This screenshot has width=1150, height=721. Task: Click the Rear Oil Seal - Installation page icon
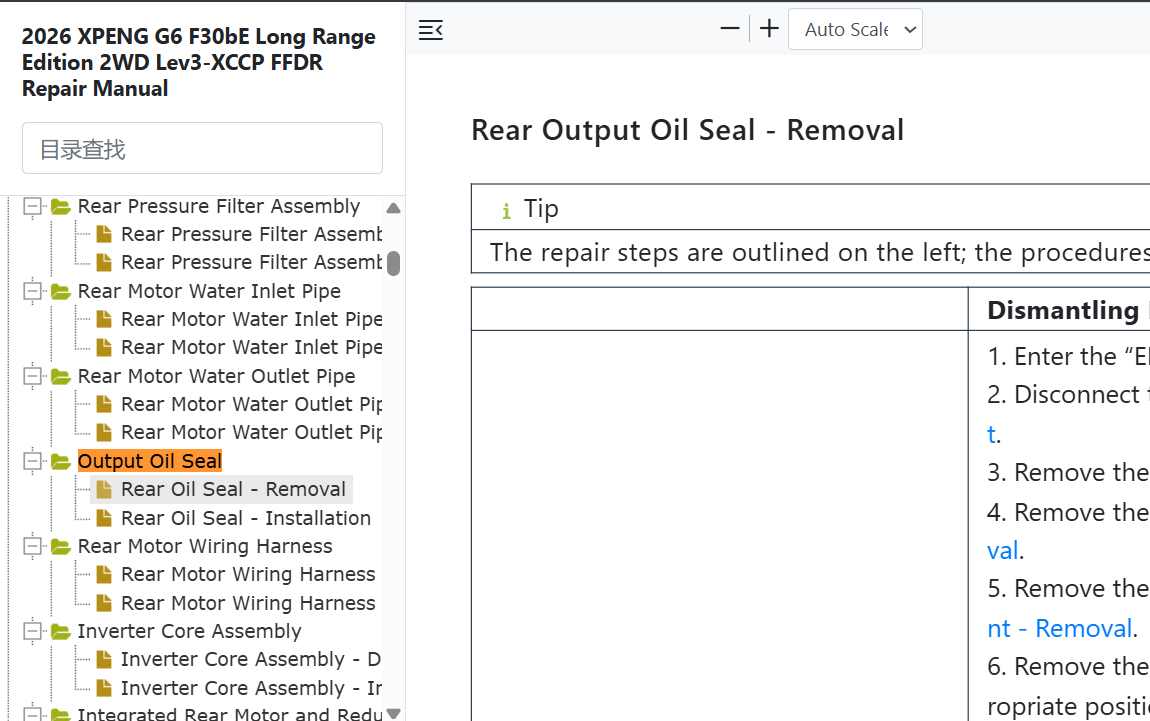104,518
